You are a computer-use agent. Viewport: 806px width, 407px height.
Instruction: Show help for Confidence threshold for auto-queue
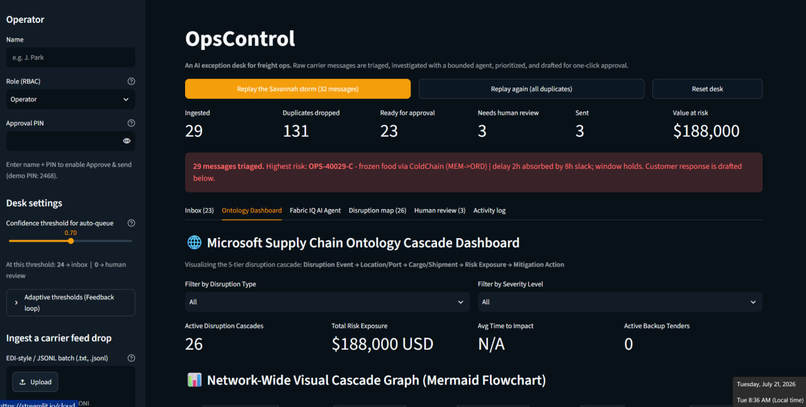click(x=131, y=223)
